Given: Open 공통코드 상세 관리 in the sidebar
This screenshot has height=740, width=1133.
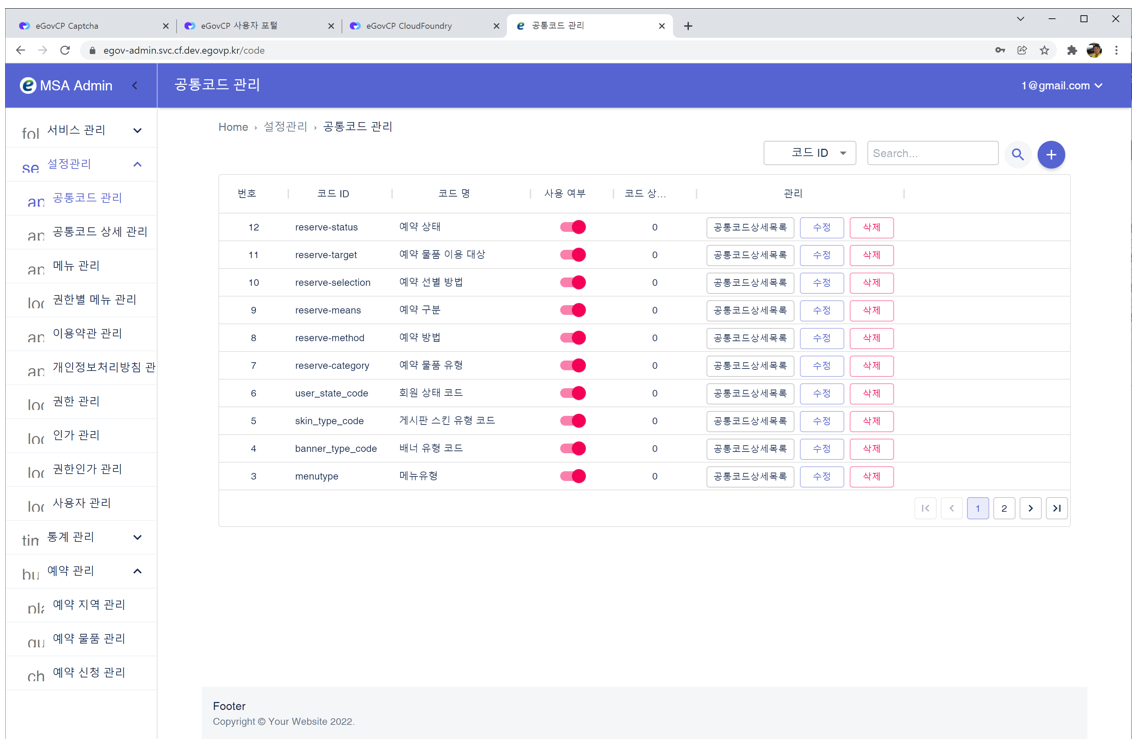Looking at the screenshot, I should click(x=100, y=232).
